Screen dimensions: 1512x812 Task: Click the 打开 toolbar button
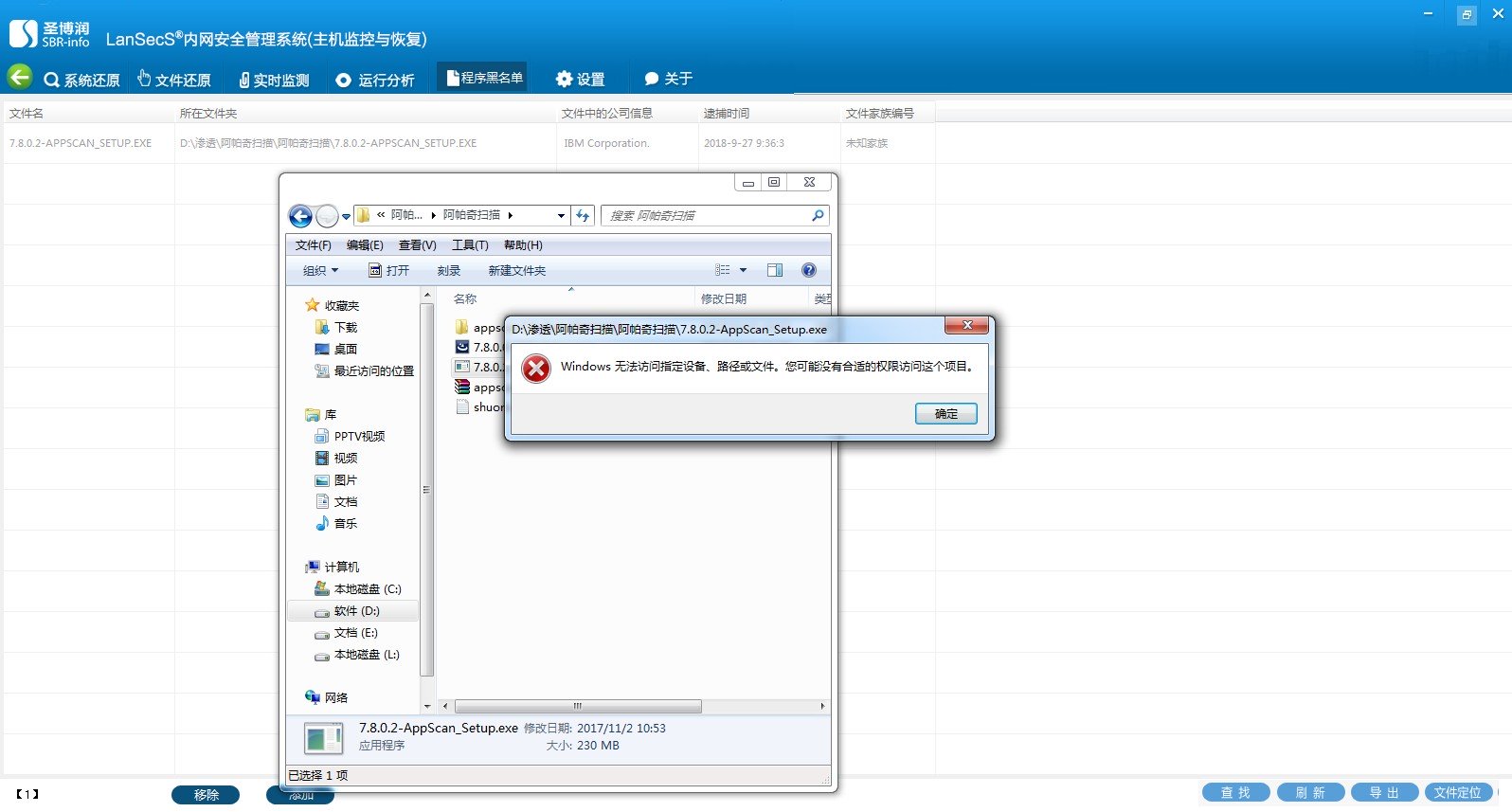coord(389,270)
